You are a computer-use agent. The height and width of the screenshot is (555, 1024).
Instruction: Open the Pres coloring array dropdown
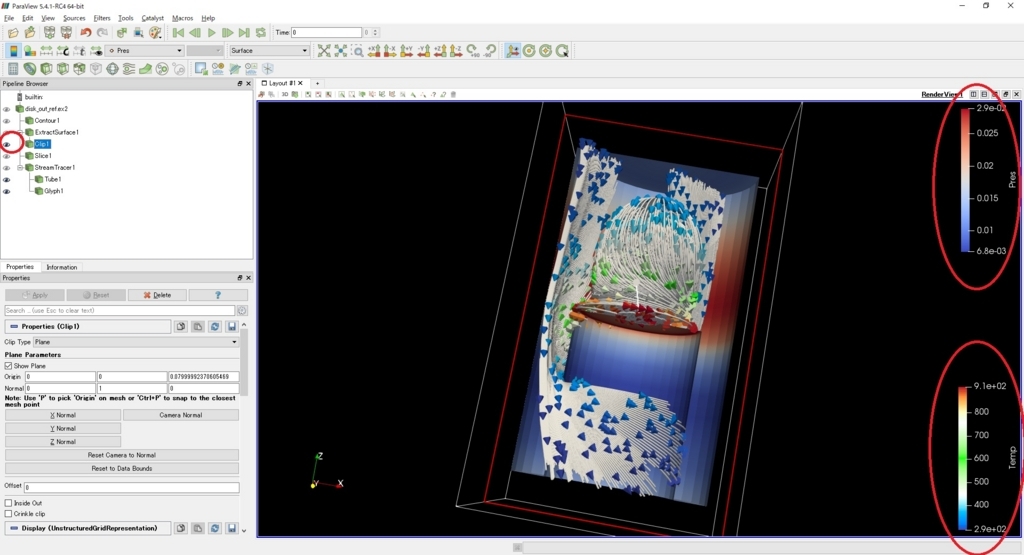click(144, 50)
